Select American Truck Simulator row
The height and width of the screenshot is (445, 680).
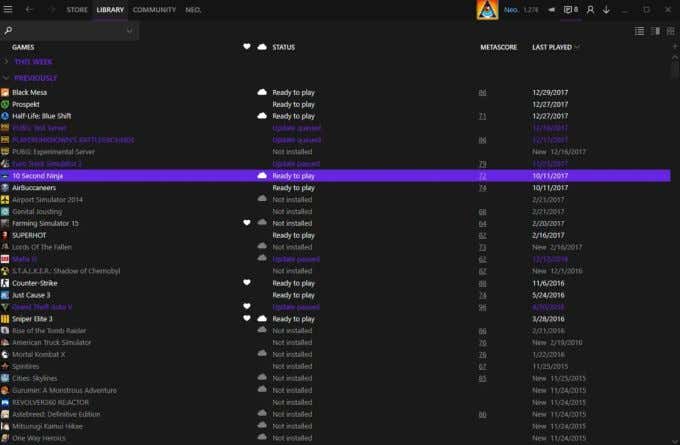pos(335,342)
